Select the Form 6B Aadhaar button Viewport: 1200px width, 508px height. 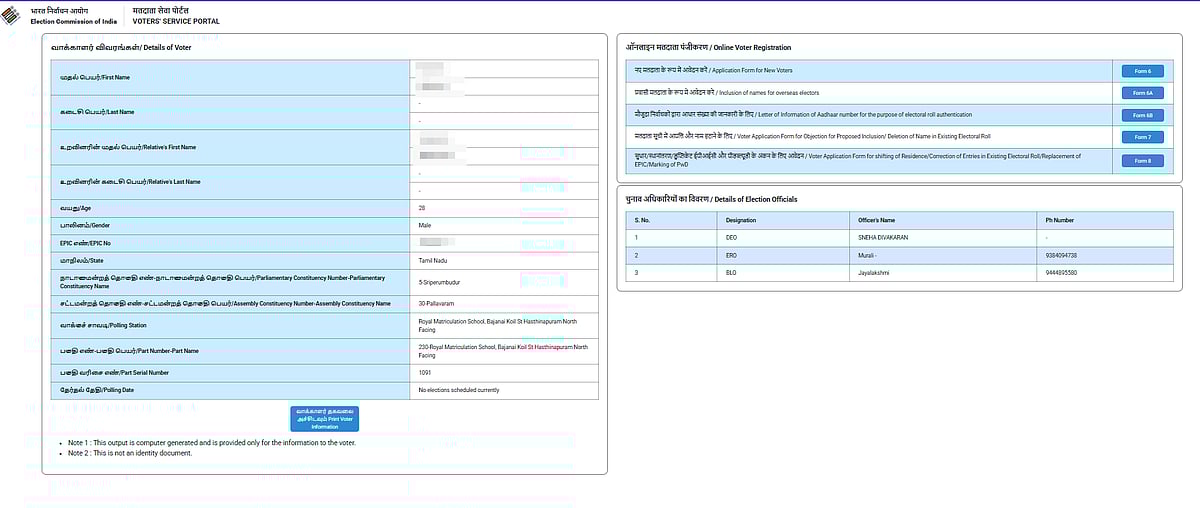1142,115
